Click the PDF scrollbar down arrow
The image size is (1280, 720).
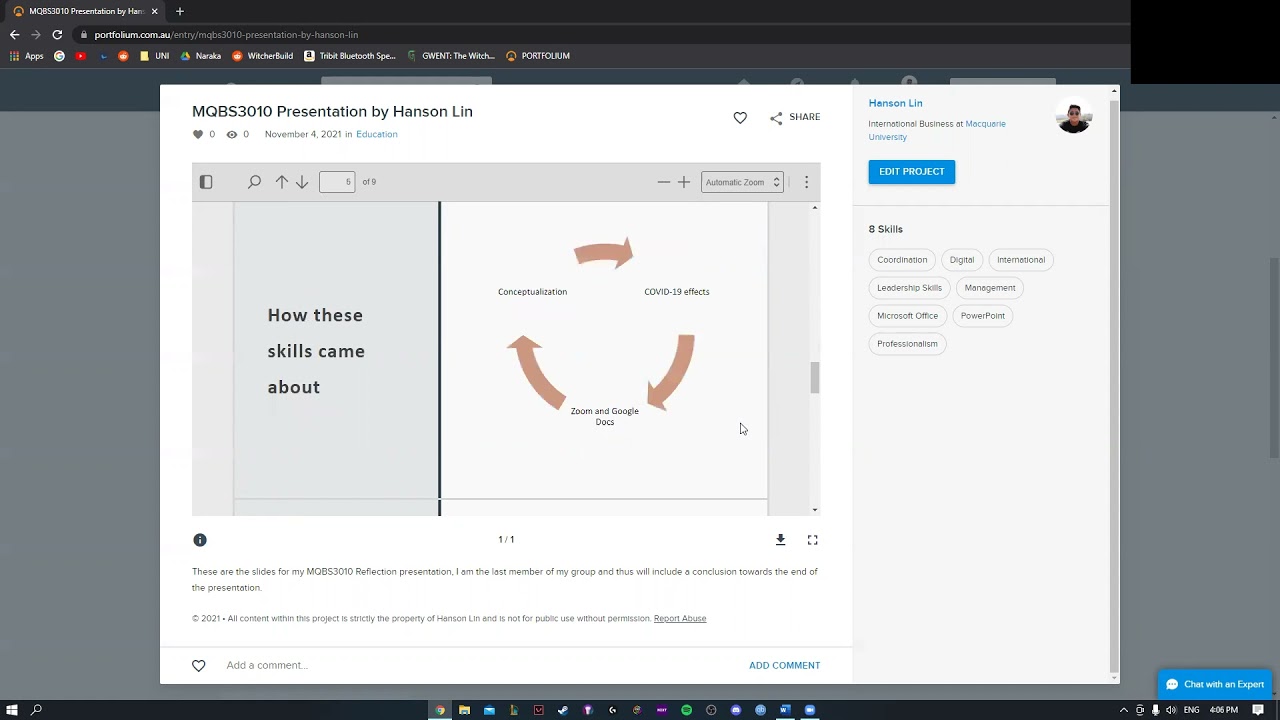coord(815,510)
